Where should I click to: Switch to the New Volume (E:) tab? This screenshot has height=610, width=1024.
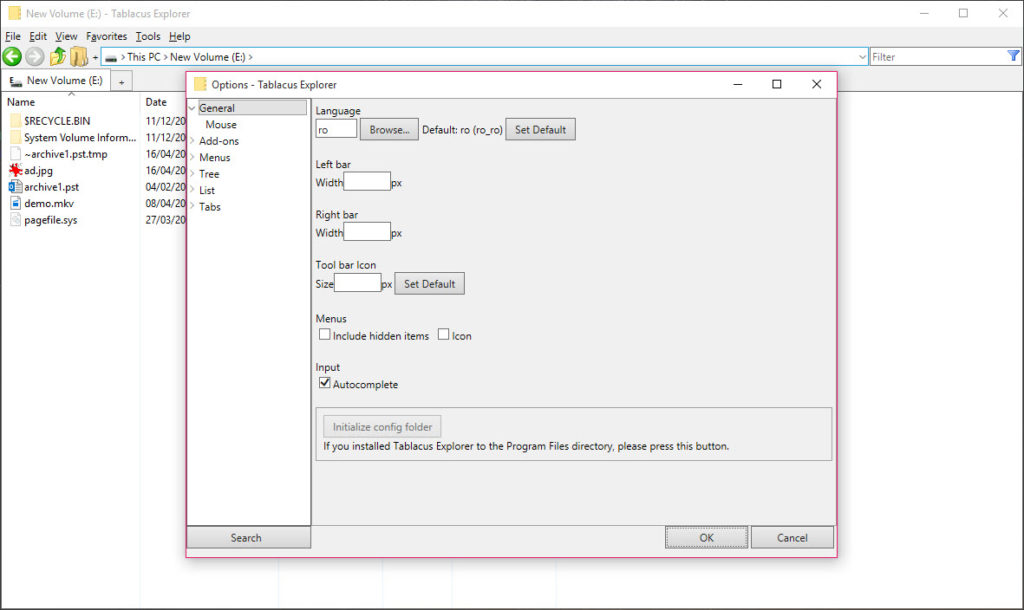(x=56, y=80)
